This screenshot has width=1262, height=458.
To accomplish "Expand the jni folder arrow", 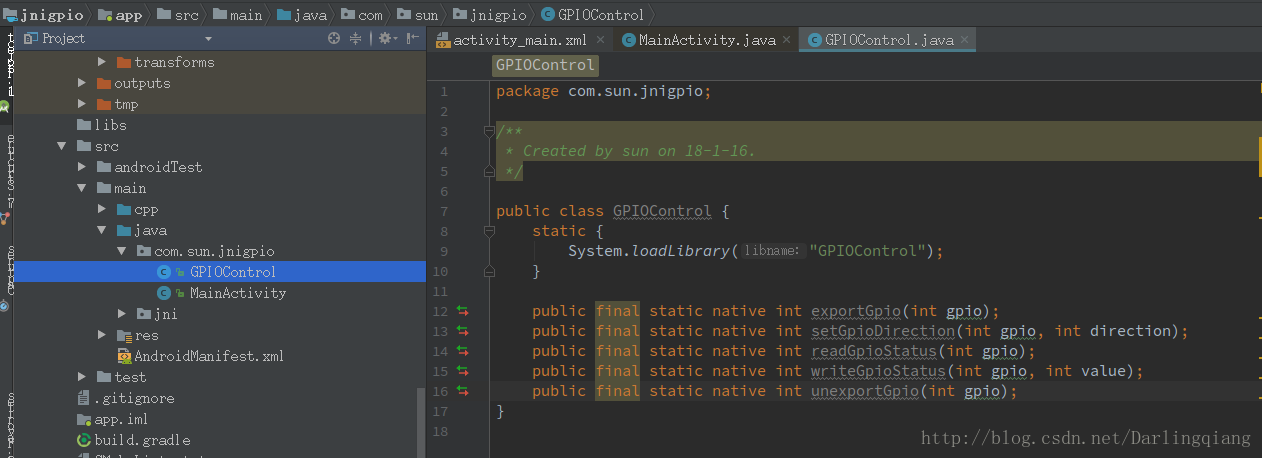I will pyautogui.click(x=122, y=314).
